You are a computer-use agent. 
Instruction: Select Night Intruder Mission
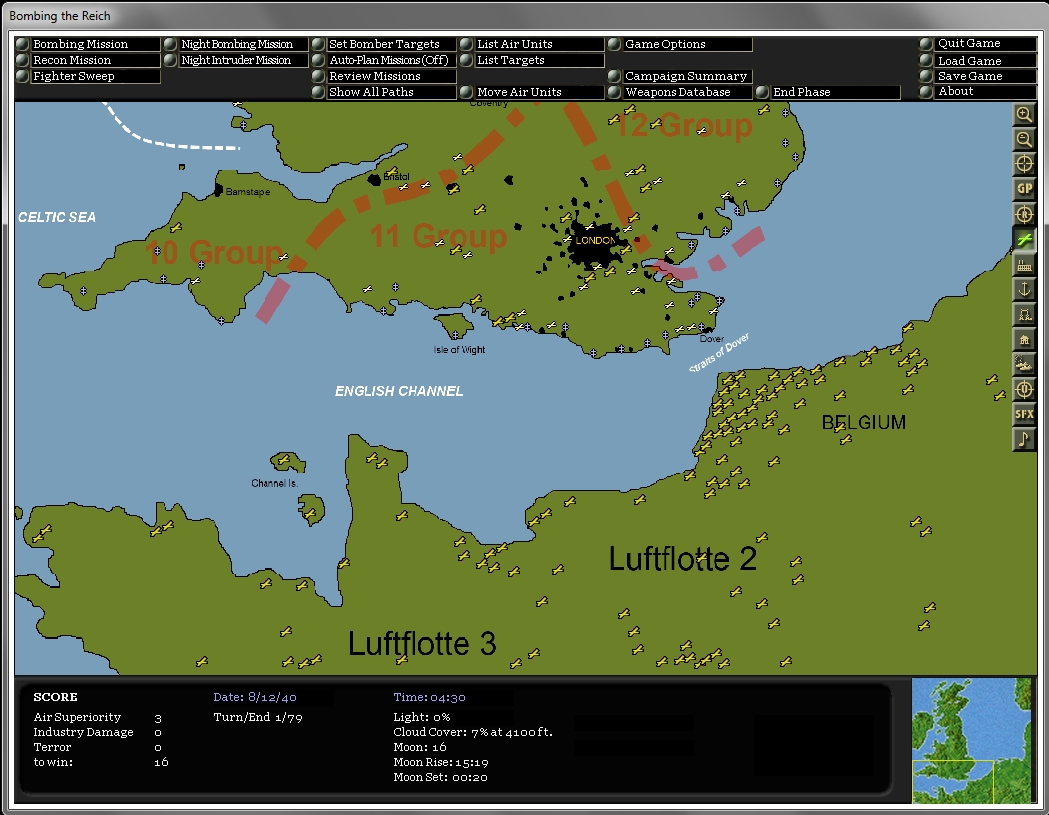[x=236, y=60]
